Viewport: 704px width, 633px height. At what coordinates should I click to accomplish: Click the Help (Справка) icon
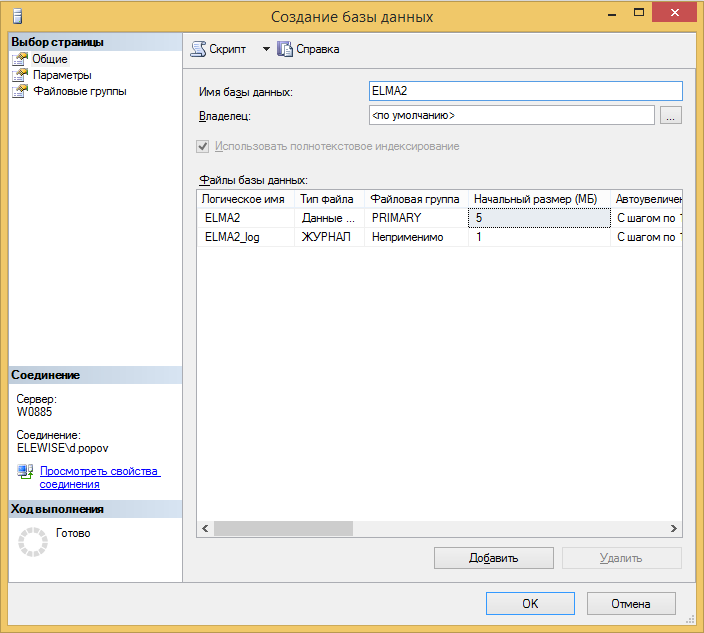coord(285,49)
